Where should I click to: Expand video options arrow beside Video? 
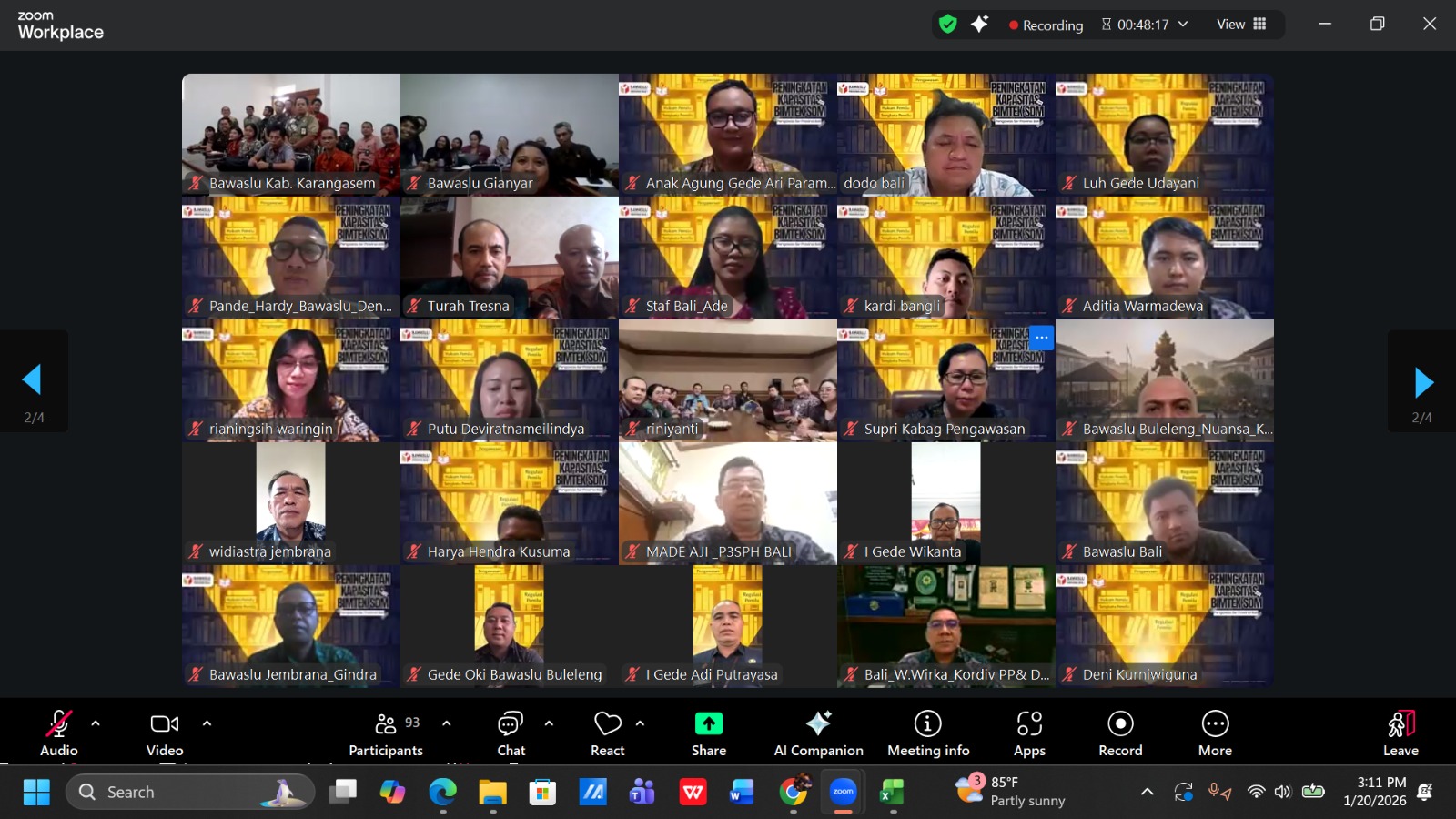coord(207,723)
